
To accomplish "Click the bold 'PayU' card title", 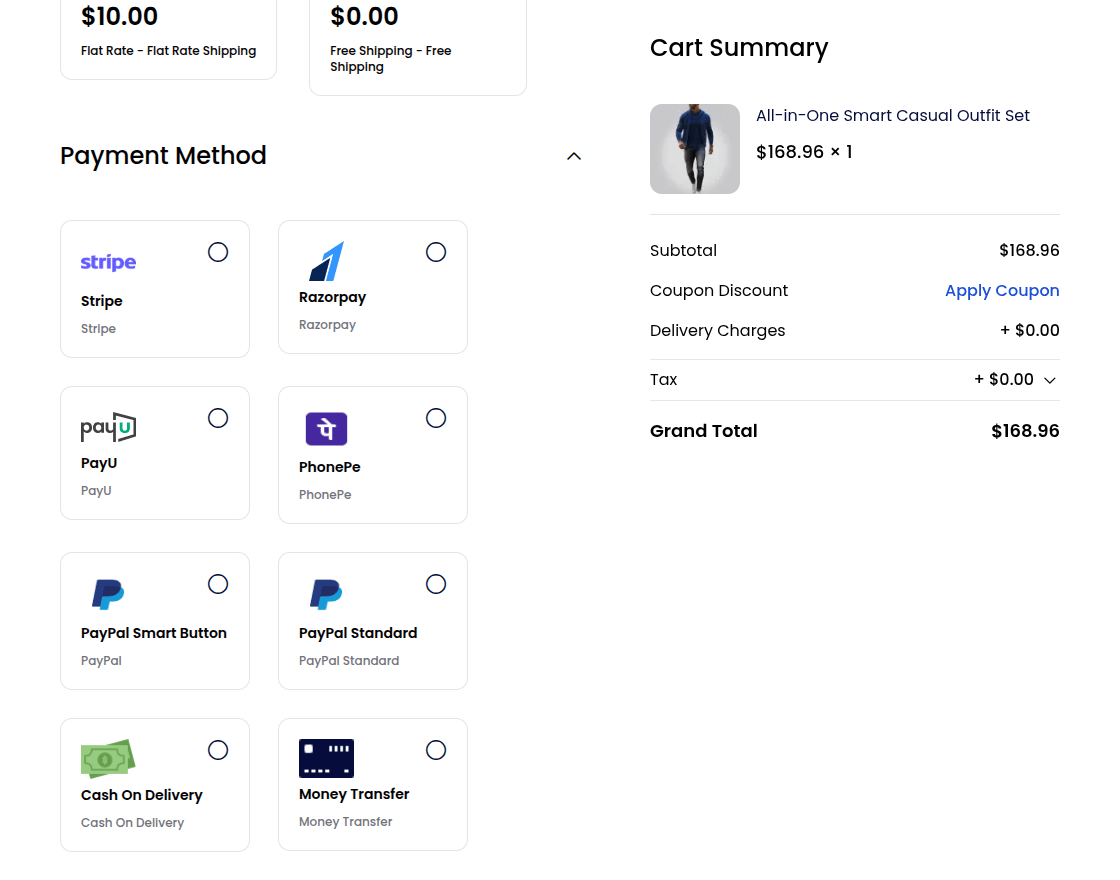I will (99, 464).
